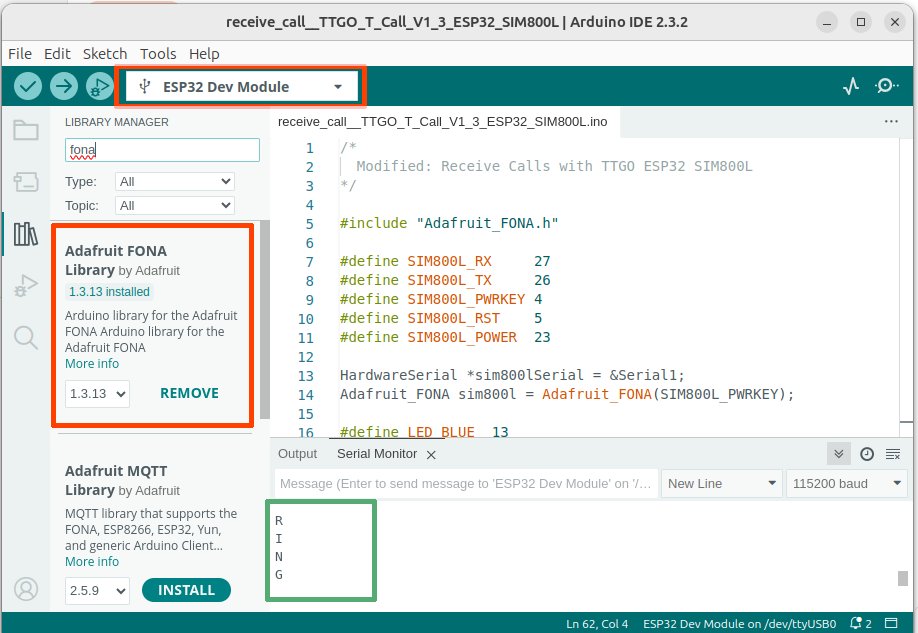Screen dimensions: 918x633
Task: Click the Library Manager list scrollbar
Action: tap(265, 319)
